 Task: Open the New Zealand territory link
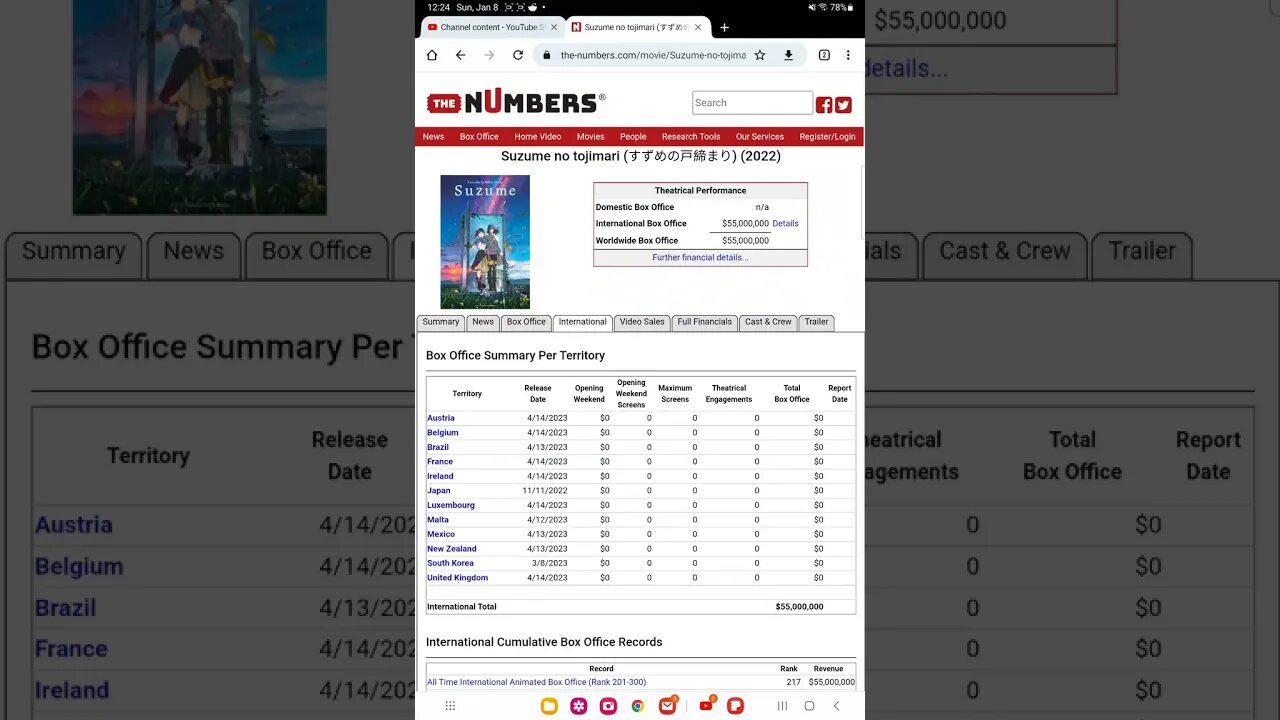click(x=452, y=549)
